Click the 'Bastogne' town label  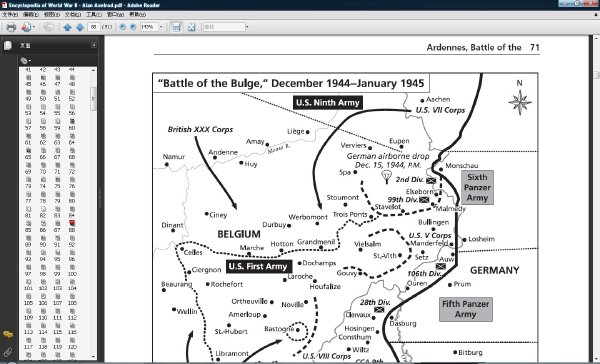tap(279, 329)
